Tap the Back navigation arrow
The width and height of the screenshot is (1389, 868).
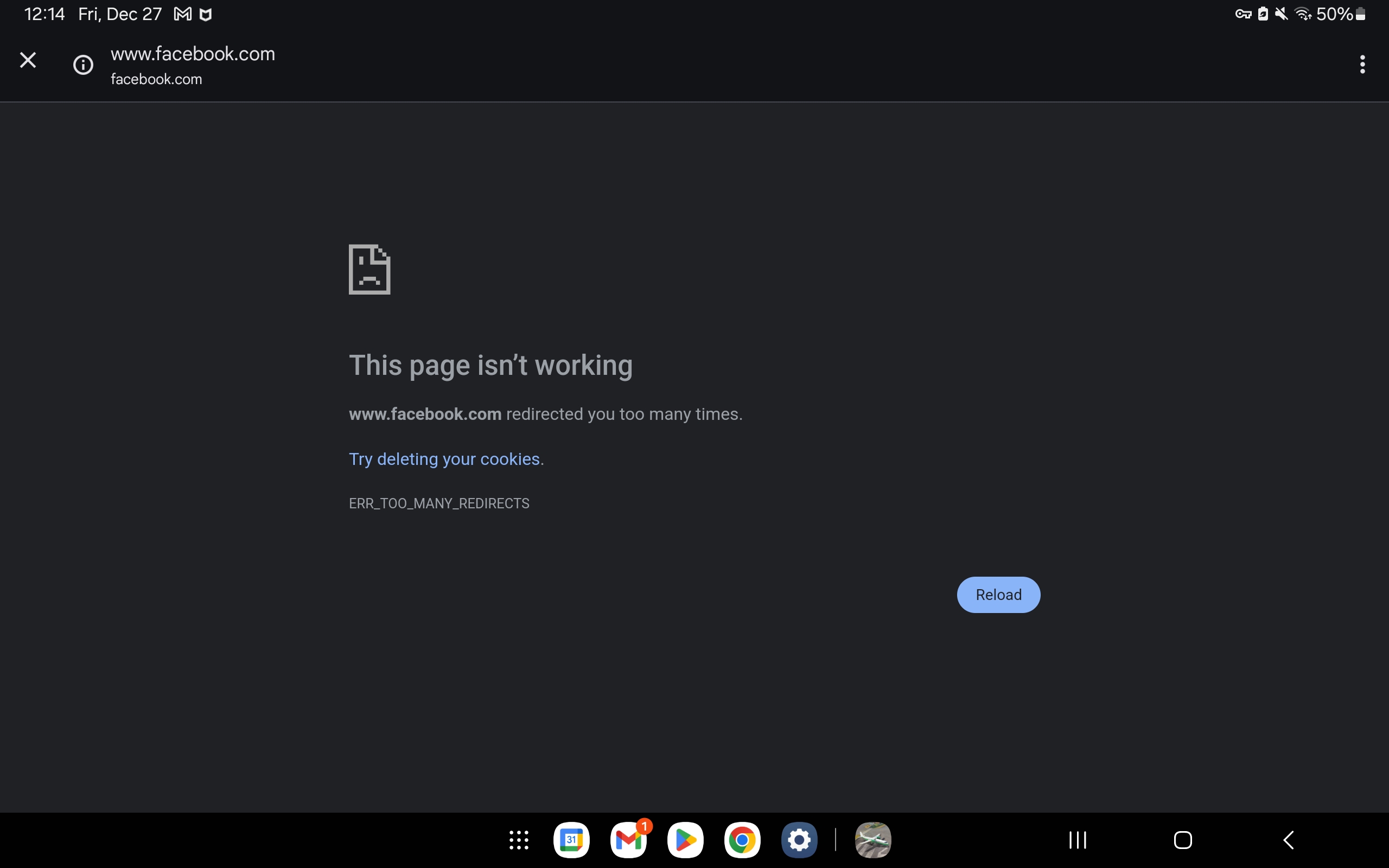click(x=1288, y=840)
